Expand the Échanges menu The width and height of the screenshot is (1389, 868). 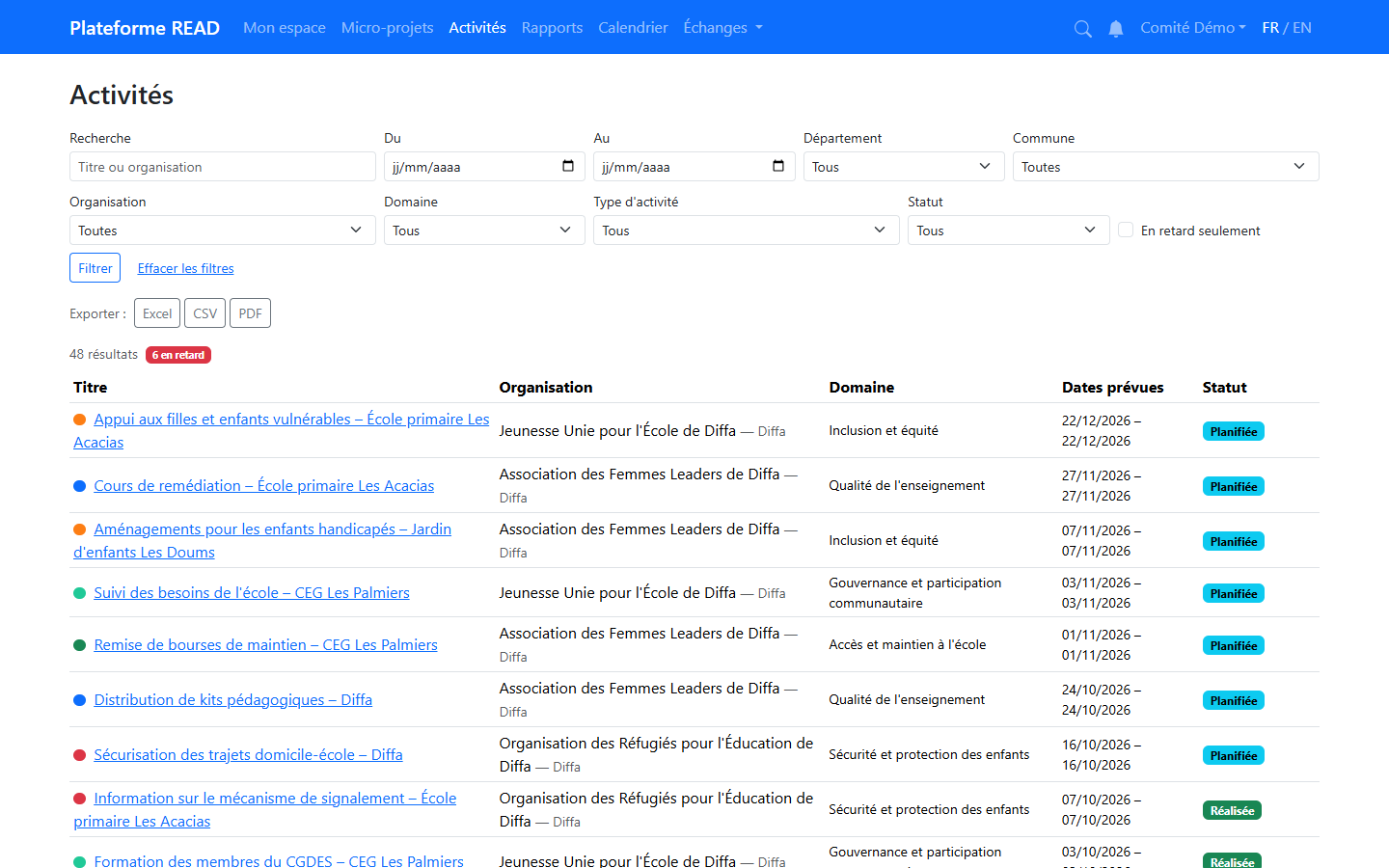(x=723, y=28)
